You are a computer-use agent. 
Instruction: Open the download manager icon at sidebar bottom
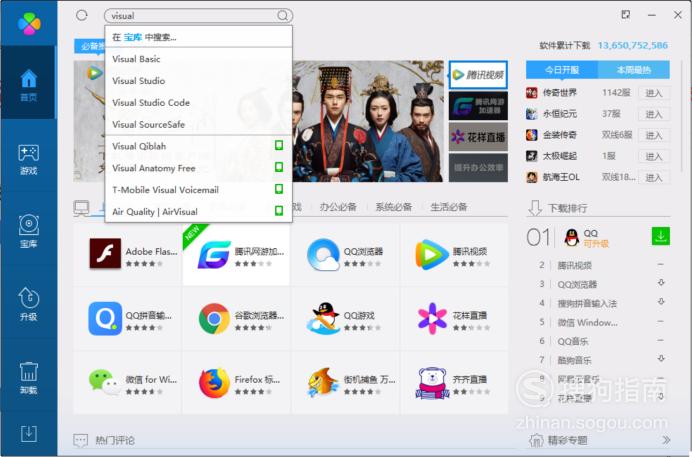(29, 434)
